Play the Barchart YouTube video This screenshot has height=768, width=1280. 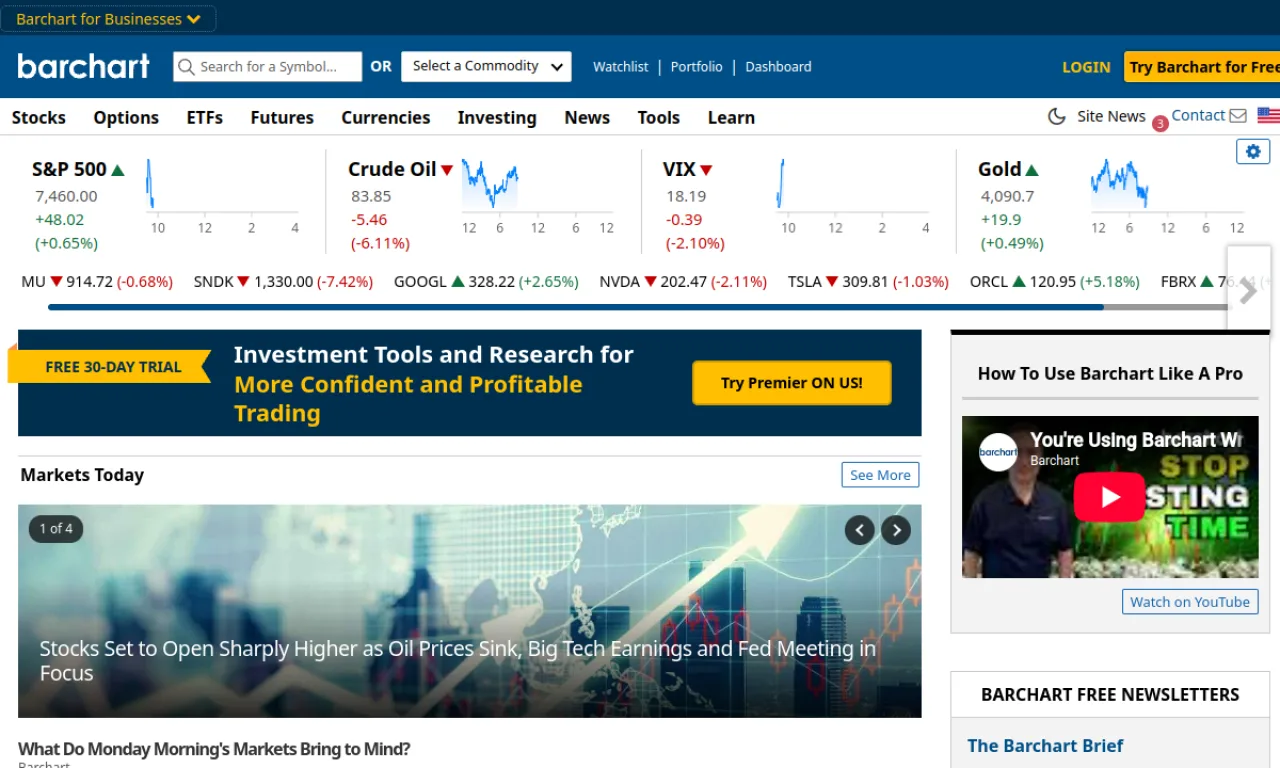click(1109, 497)
